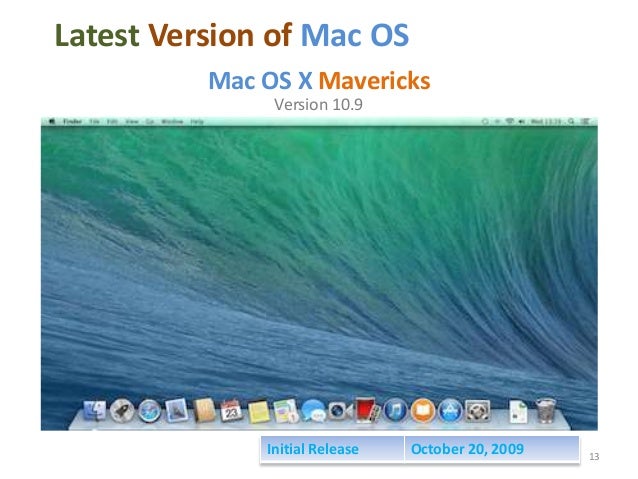
Task: Click the 'October 20, 2009' cell
Action: (x=492, y=449)
